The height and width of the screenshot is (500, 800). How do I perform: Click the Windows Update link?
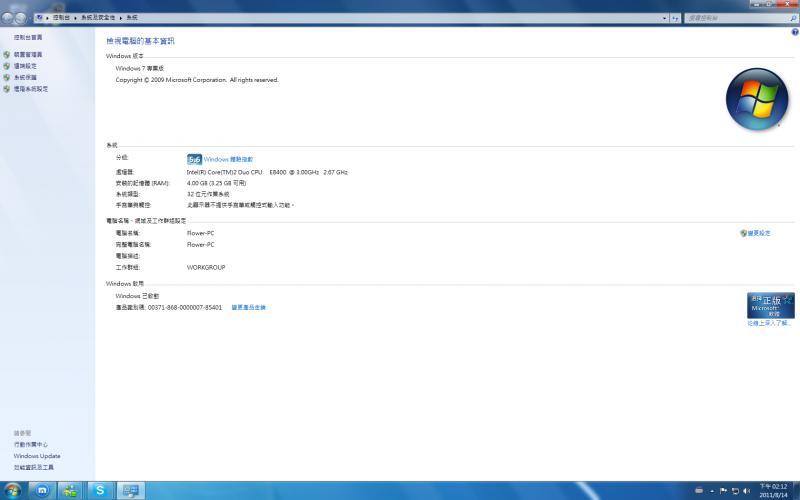tap(37, 456)
